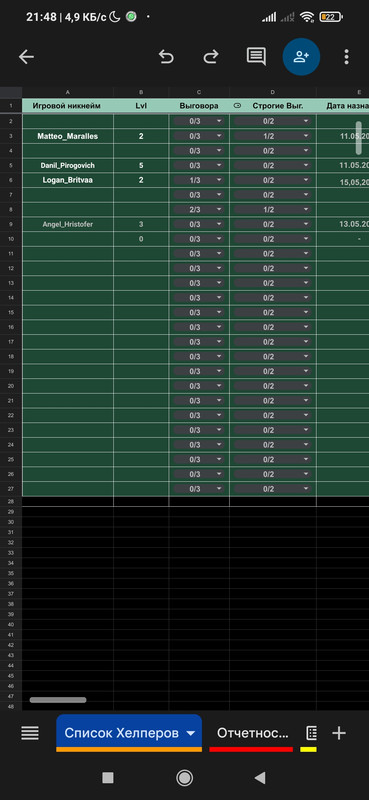Expand the Список Хелперов tab dropdown arrow
369x800 pixels.
coord(191,734)
